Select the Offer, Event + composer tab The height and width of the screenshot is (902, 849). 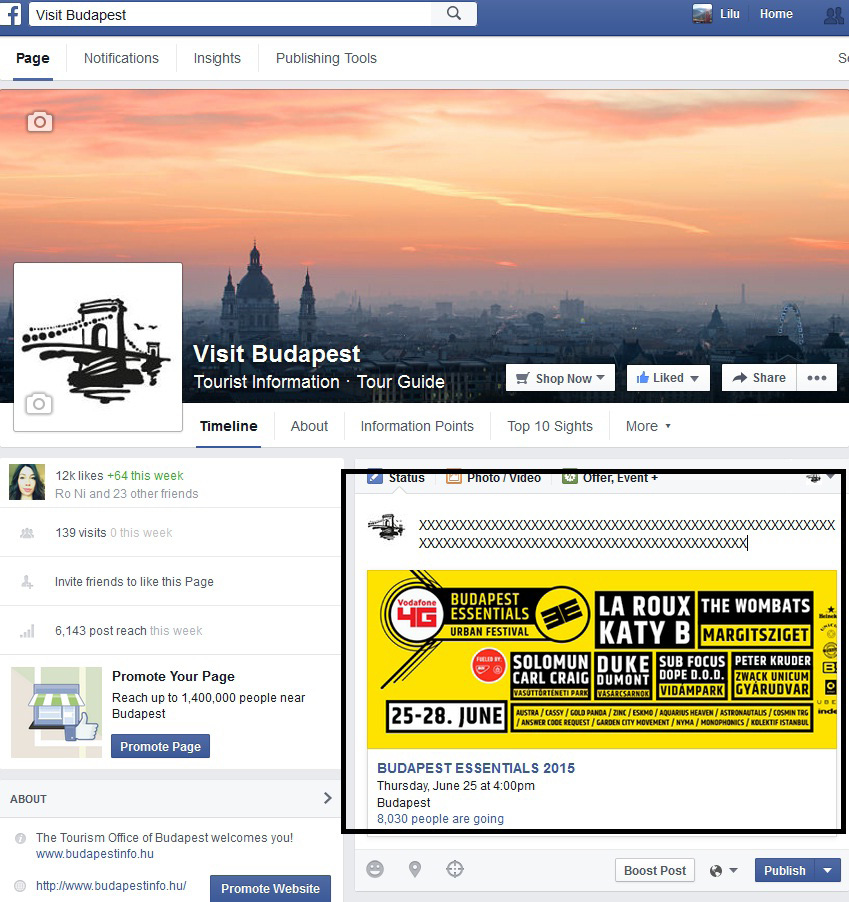(610, 477)
